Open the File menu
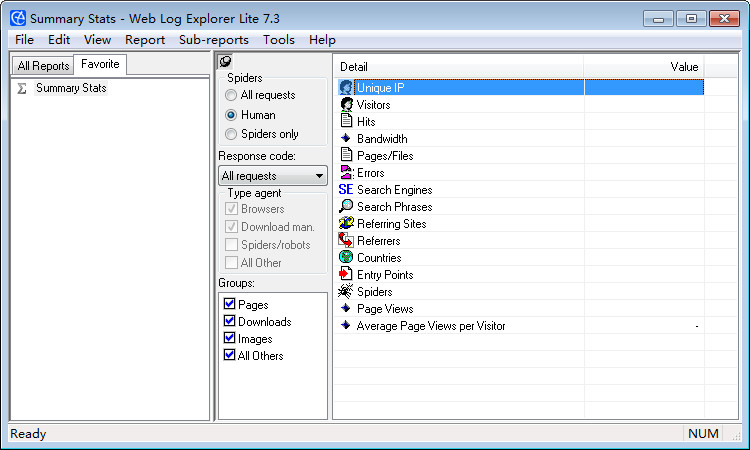The height and width of the screenshot is (450, 750). click(x=24, y=40)
